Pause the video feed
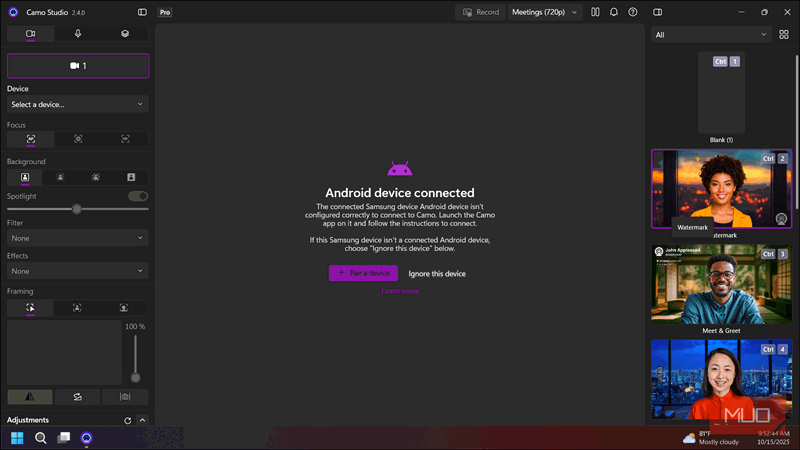The height and width of the screenshot is (450, 800). [596, 12]
